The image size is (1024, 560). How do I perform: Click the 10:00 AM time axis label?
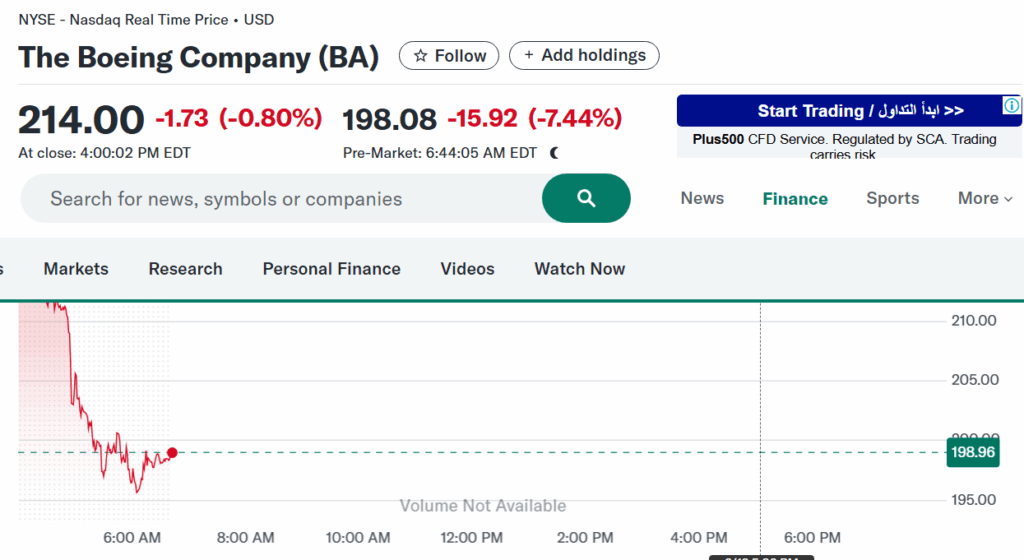[358, 538]
